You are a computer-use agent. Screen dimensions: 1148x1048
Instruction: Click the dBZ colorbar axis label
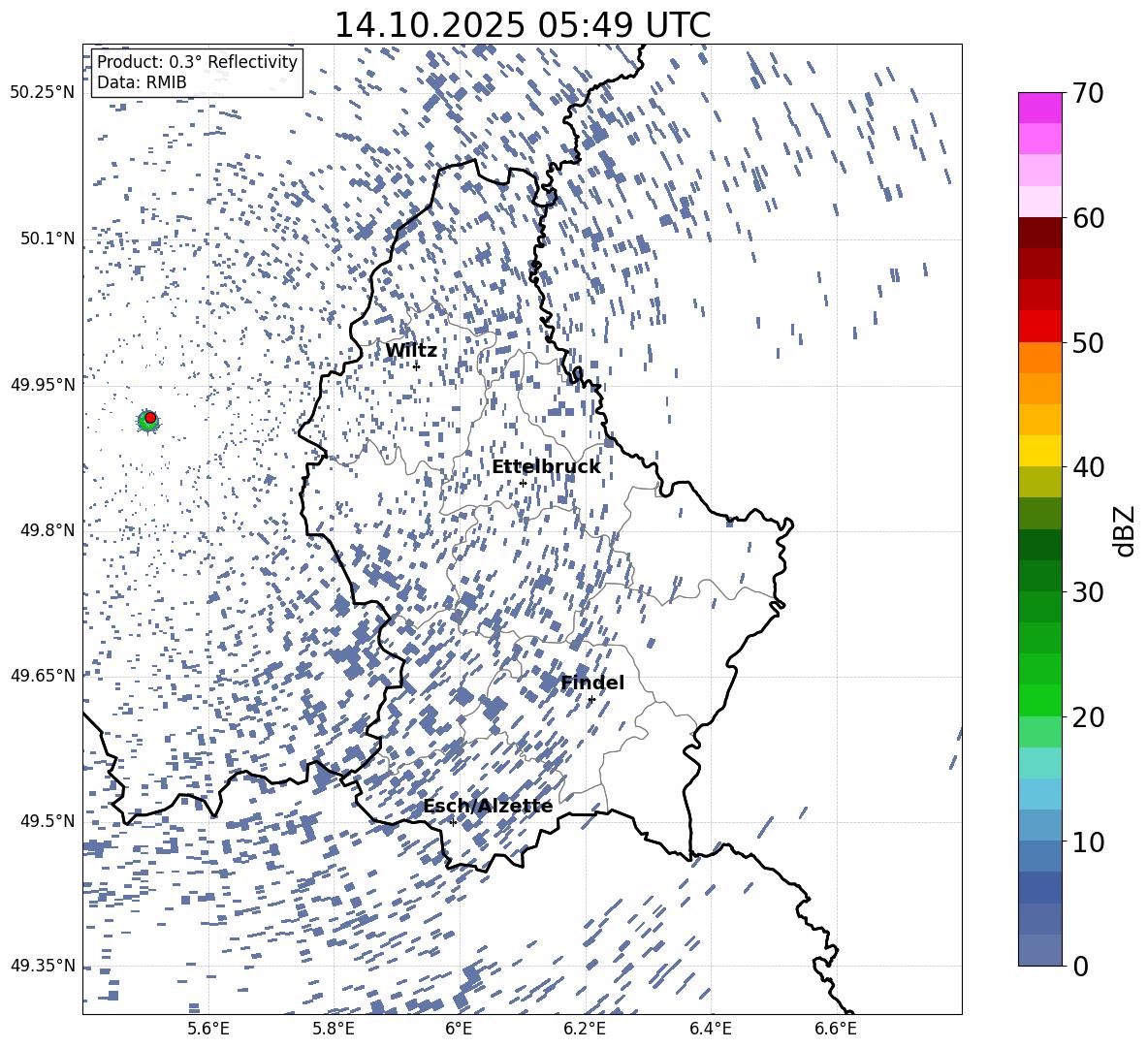click(1124, 530)
